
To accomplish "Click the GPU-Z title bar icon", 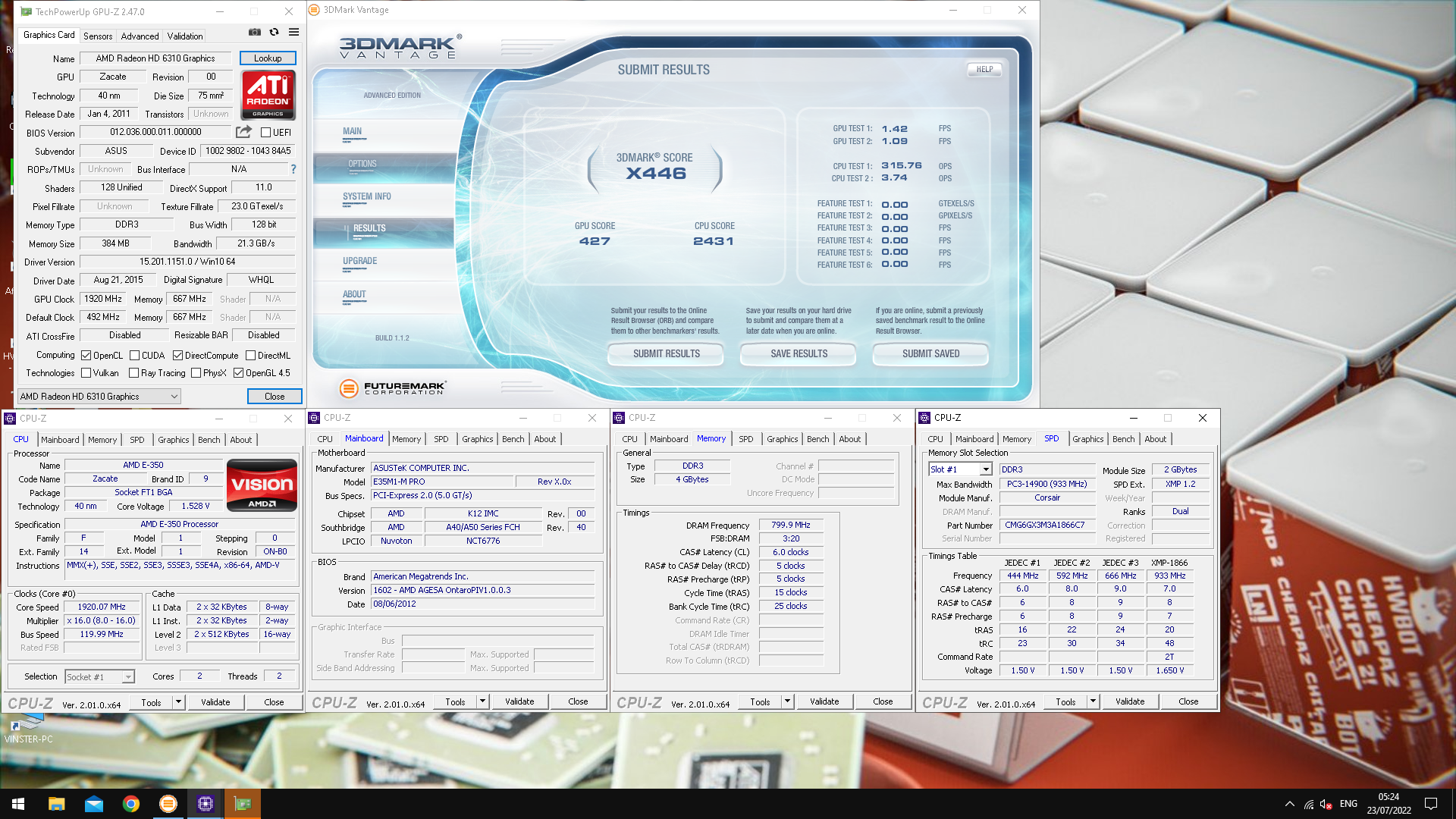I will pyautogui.click(x=26, y=11).
